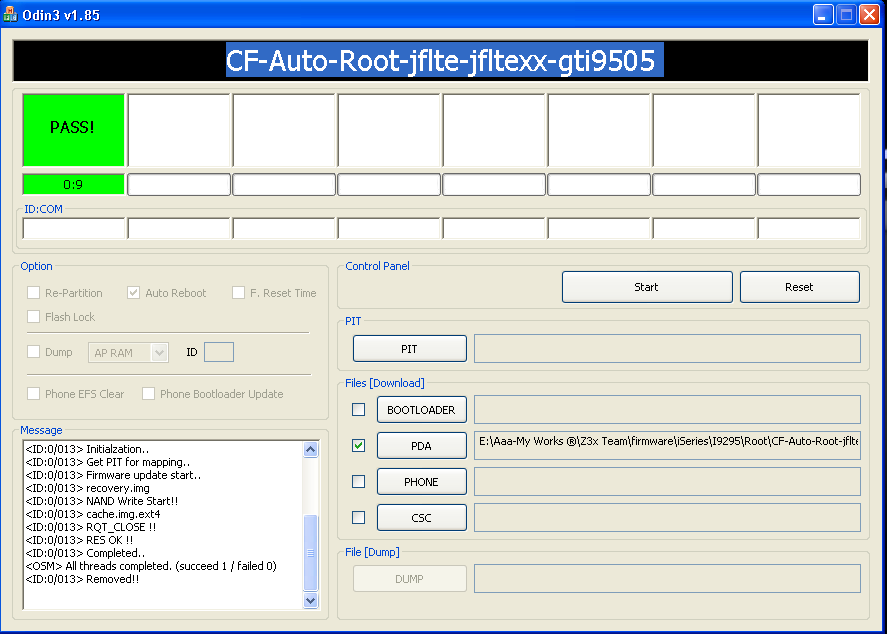
Task: Tick the PHONE checkbox
Action: pyautogui.click(x=358, y=481)
